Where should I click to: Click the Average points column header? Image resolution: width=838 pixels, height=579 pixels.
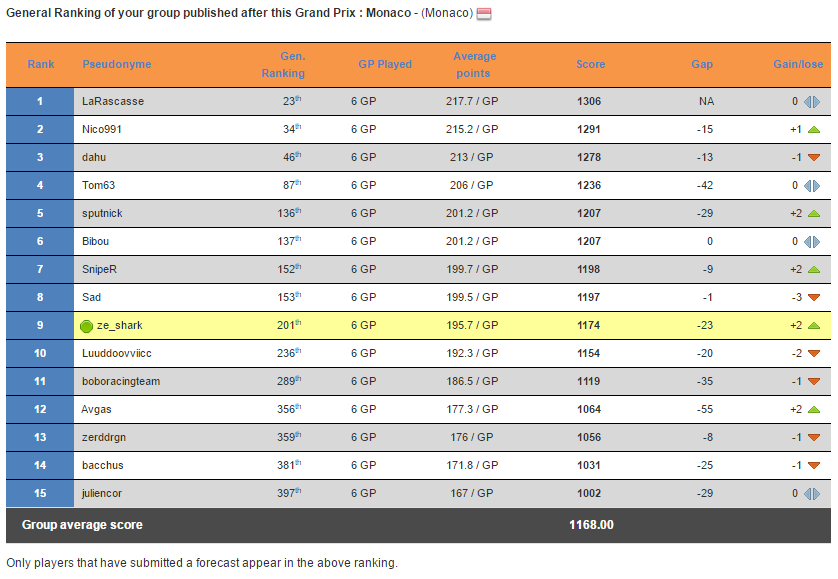coord(474,65)
